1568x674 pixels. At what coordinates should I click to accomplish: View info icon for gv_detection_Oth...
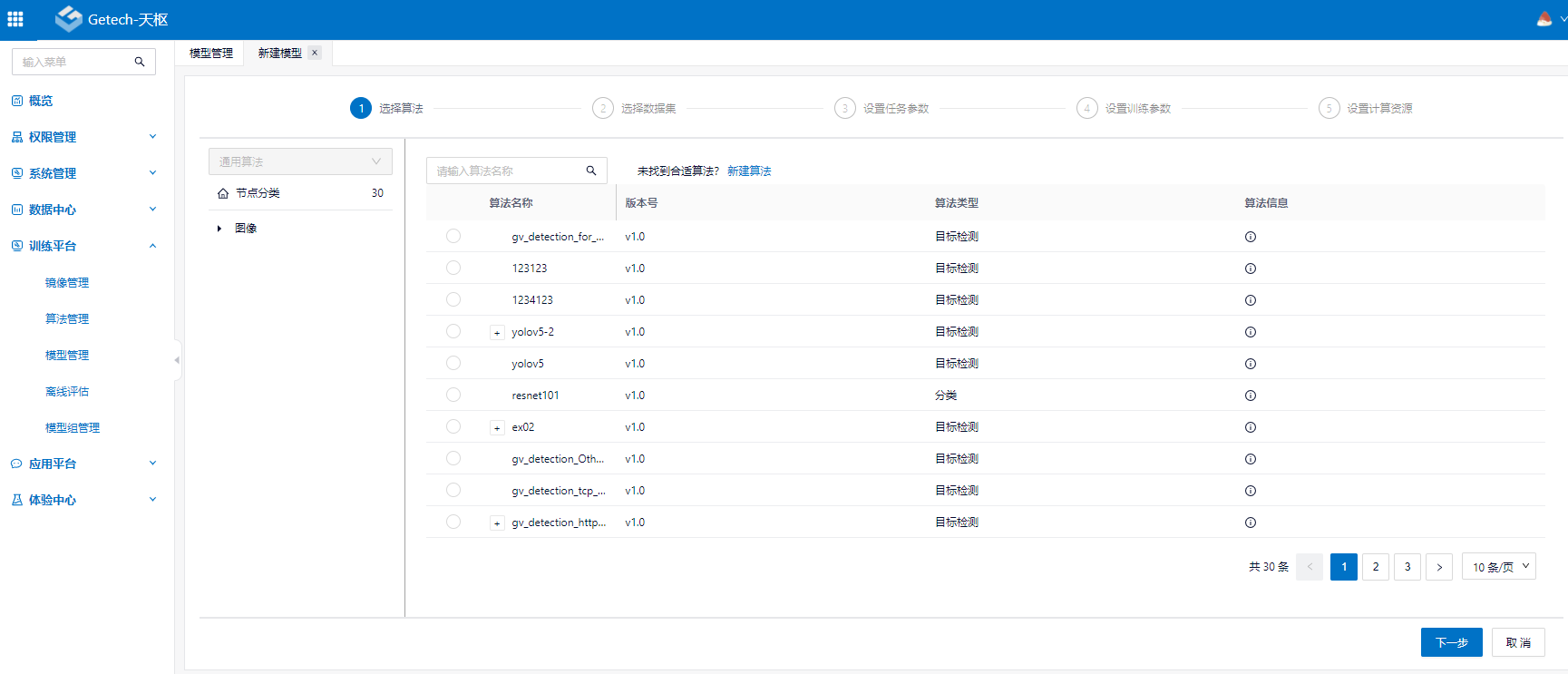tap(1251, 459)
